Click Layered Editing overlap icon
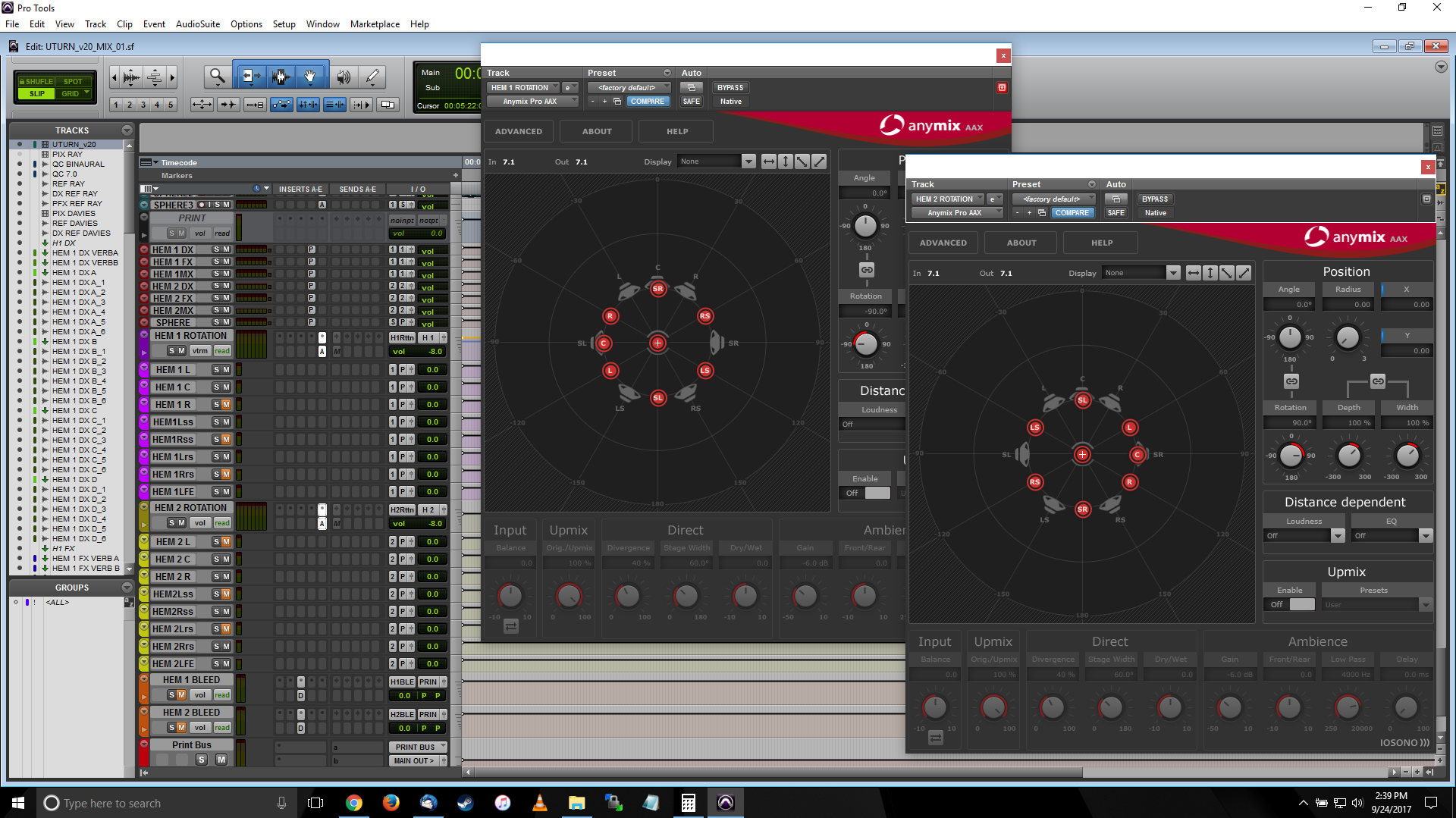1456x818 pixels. pyautogui.click(x=388, y=105)
